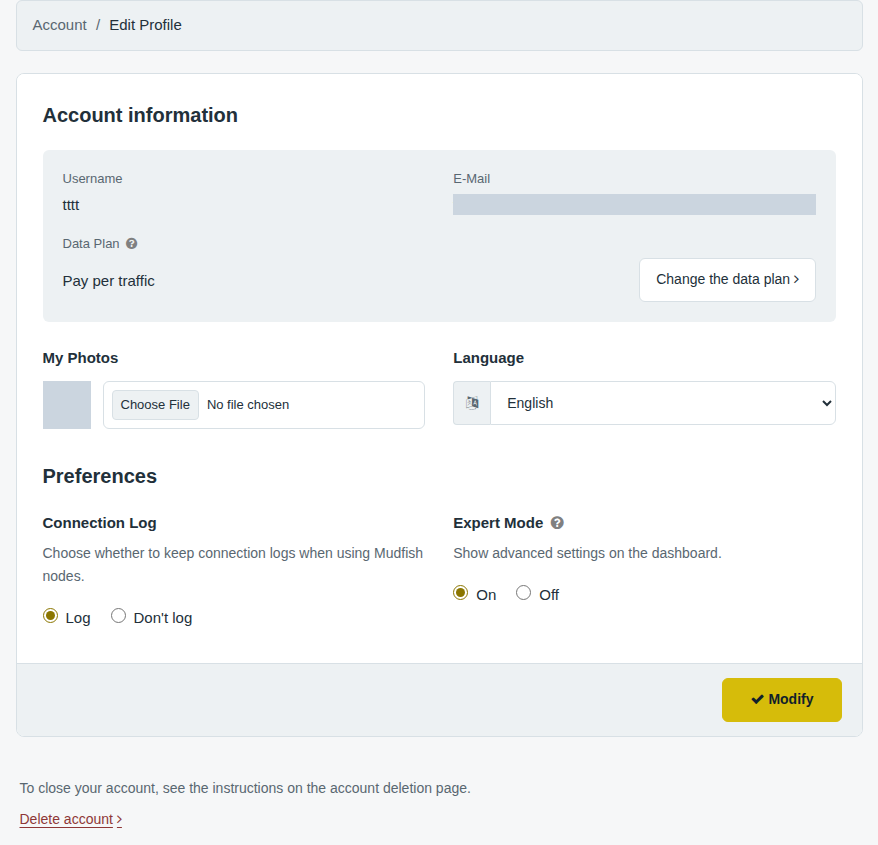Click the account closing instructions sentence
This screenshot has width=878, height=845.
click(245, 788)
